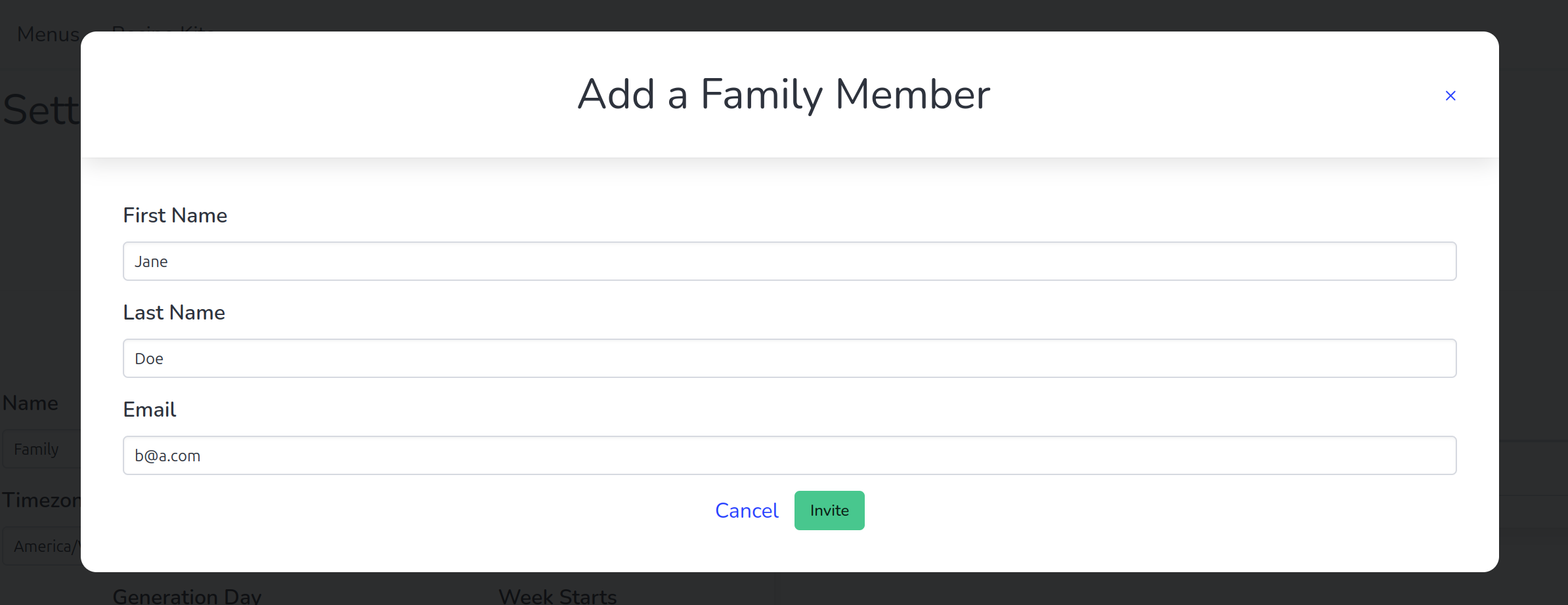Click the First Name field containing Jane
1568x605 pixels.
[x=789, y=261]
